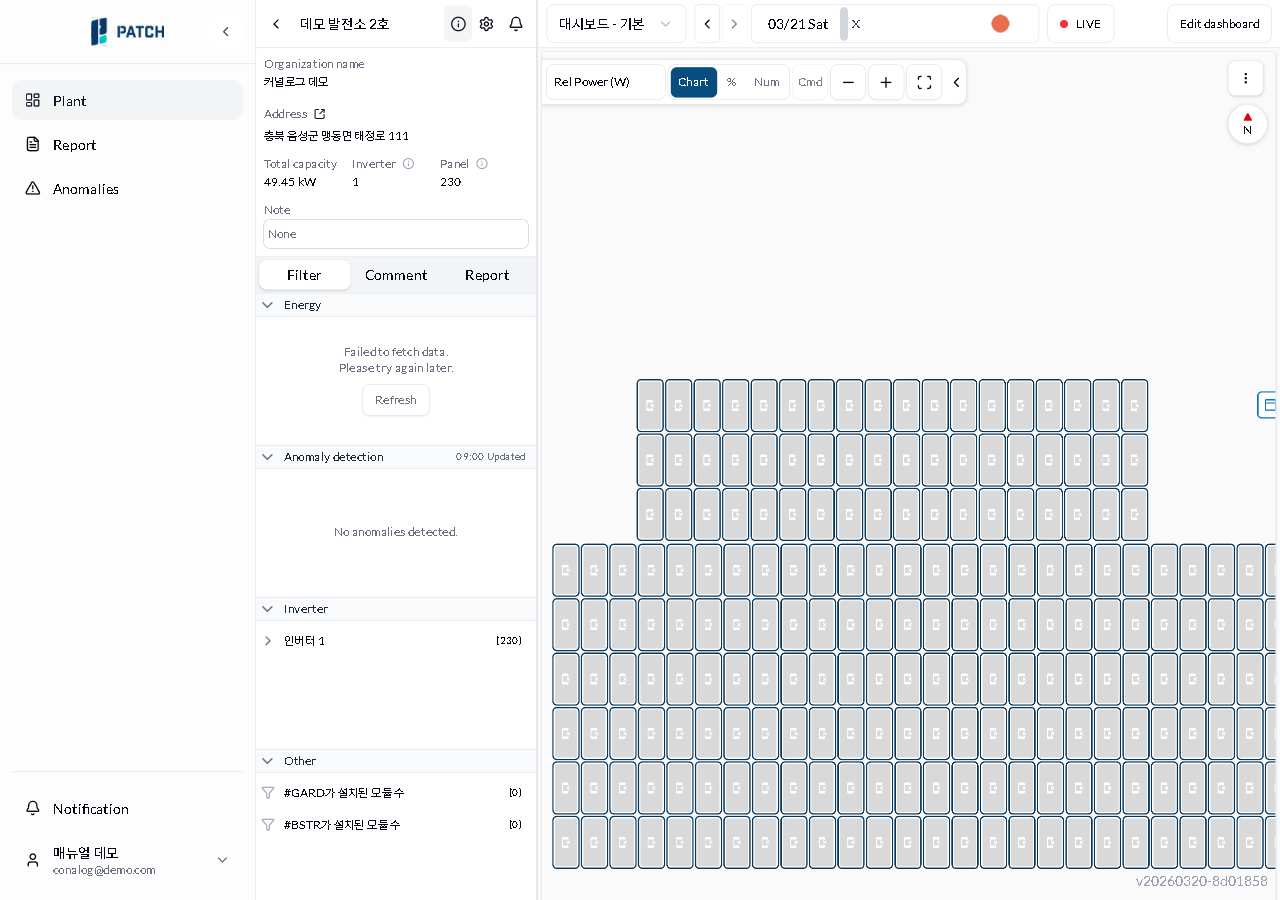
Task: Click the Refresh button
Action: click(396, 400)
